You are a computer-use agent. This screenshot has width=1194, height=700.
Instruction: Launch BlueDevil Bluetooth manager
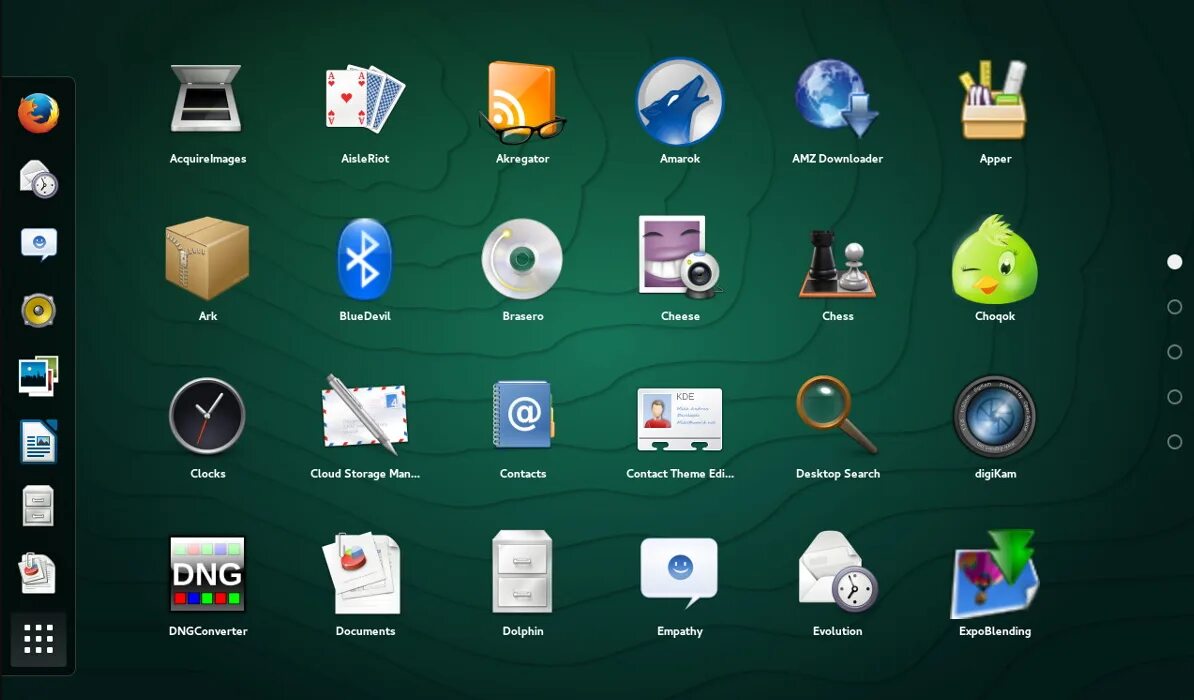pos(365,259)
